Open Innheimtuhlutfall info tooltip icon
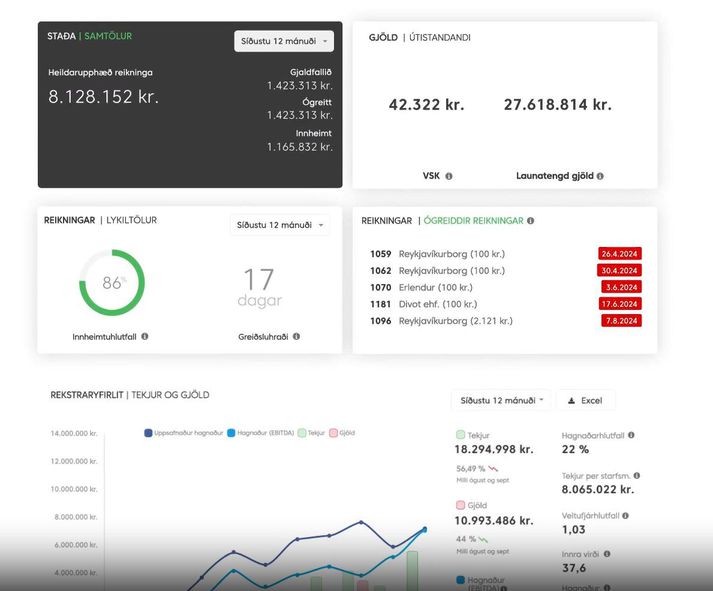 pyautogui.click(x=145, y=337)
